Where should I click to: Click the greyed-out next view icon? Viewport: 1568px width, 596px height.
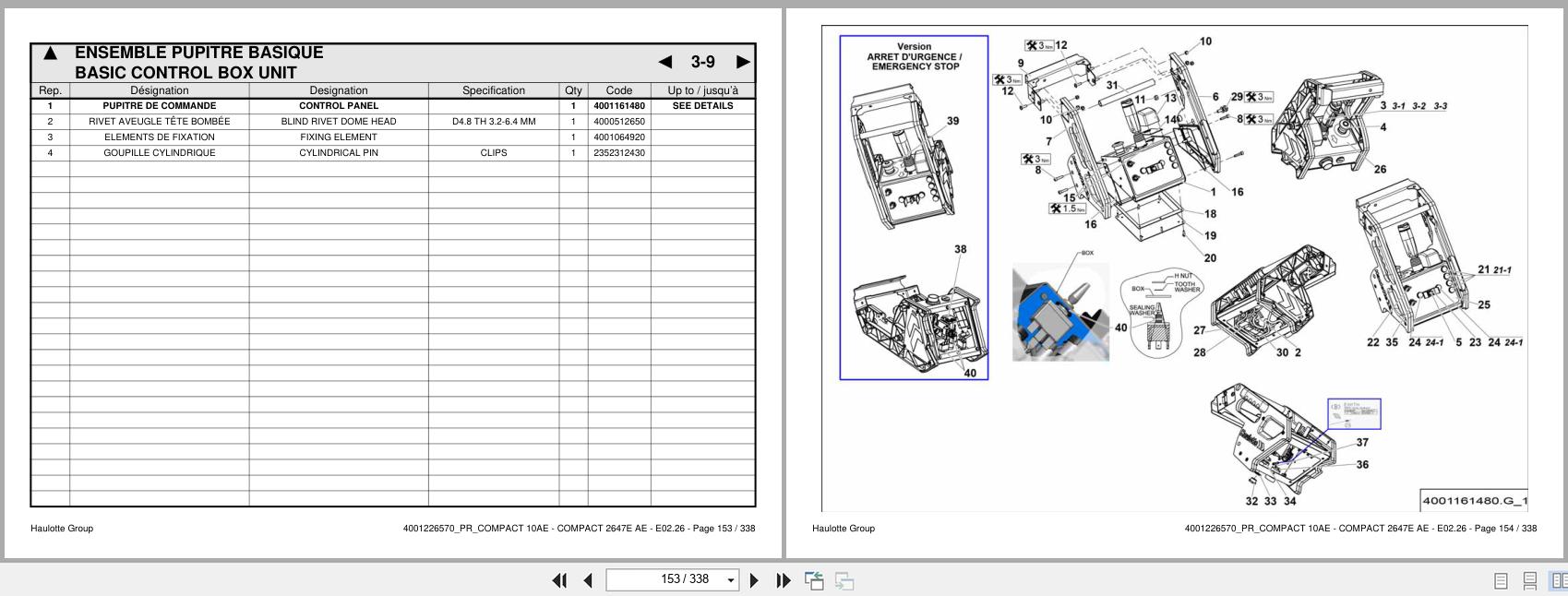pos(844,580)
